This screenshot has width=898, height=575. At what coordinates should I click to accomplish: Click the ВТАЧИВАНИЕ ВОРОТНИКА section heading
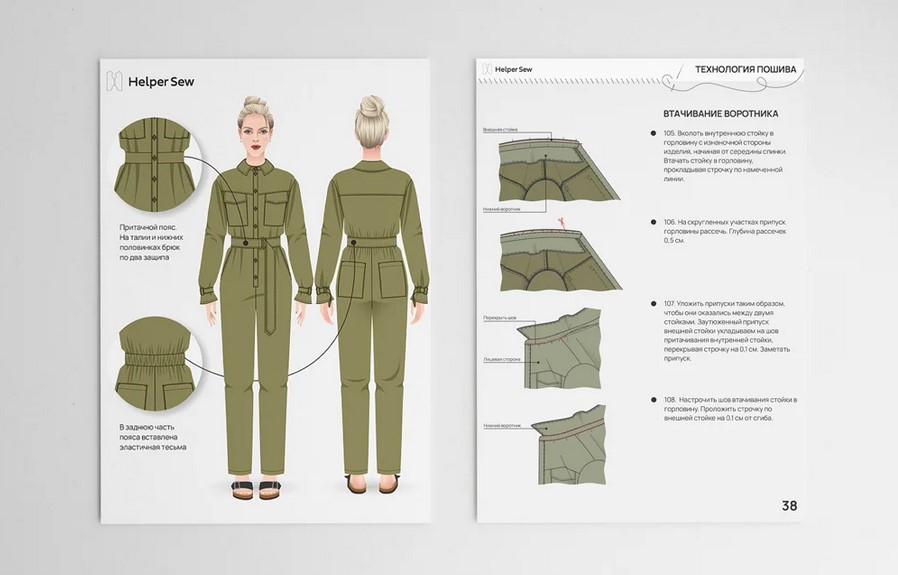720,113
